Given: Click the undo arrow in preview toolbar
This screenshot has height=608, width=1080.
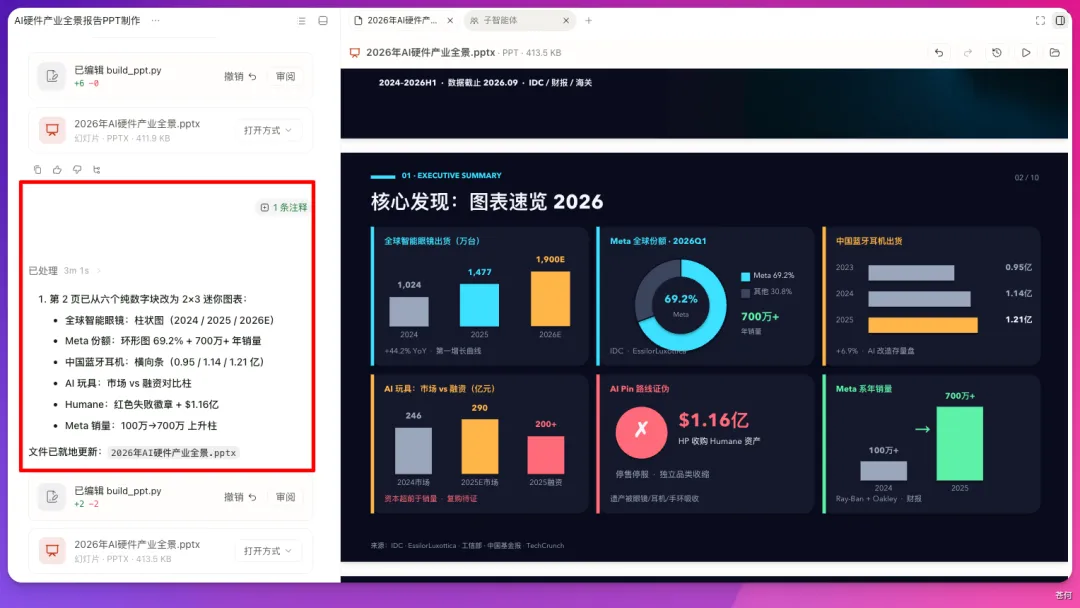Looking at the screenshot, I should (x=939, y=53).
